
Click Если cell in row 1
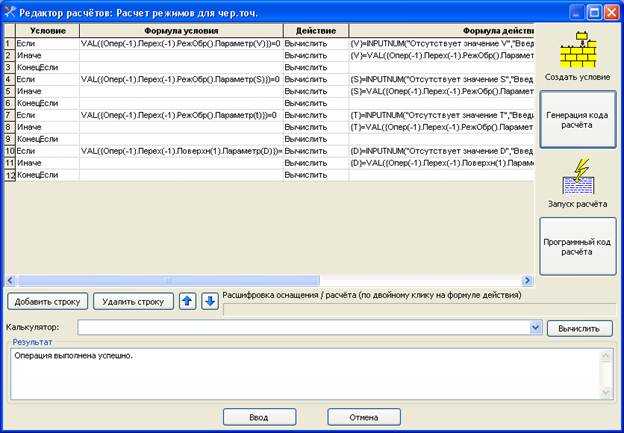tap(47, 43)
